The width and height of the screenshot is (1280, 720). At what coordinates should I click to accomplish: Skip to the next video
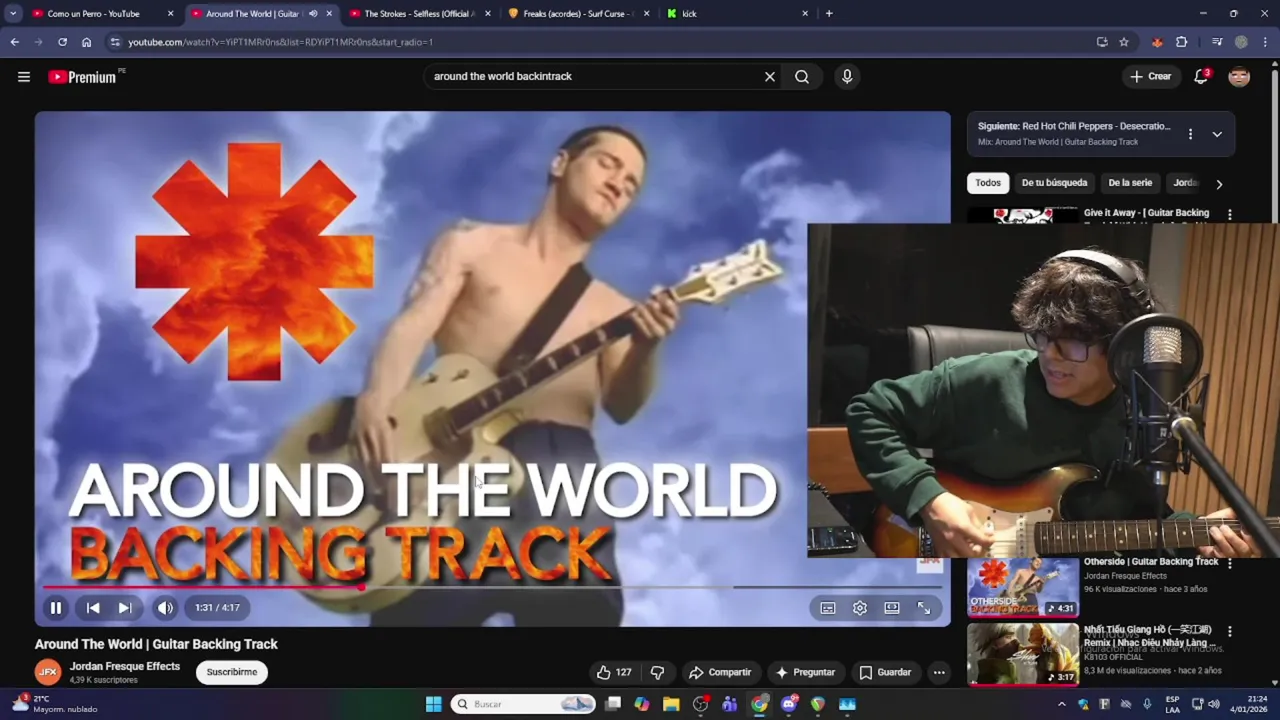(x=125, y=607)
